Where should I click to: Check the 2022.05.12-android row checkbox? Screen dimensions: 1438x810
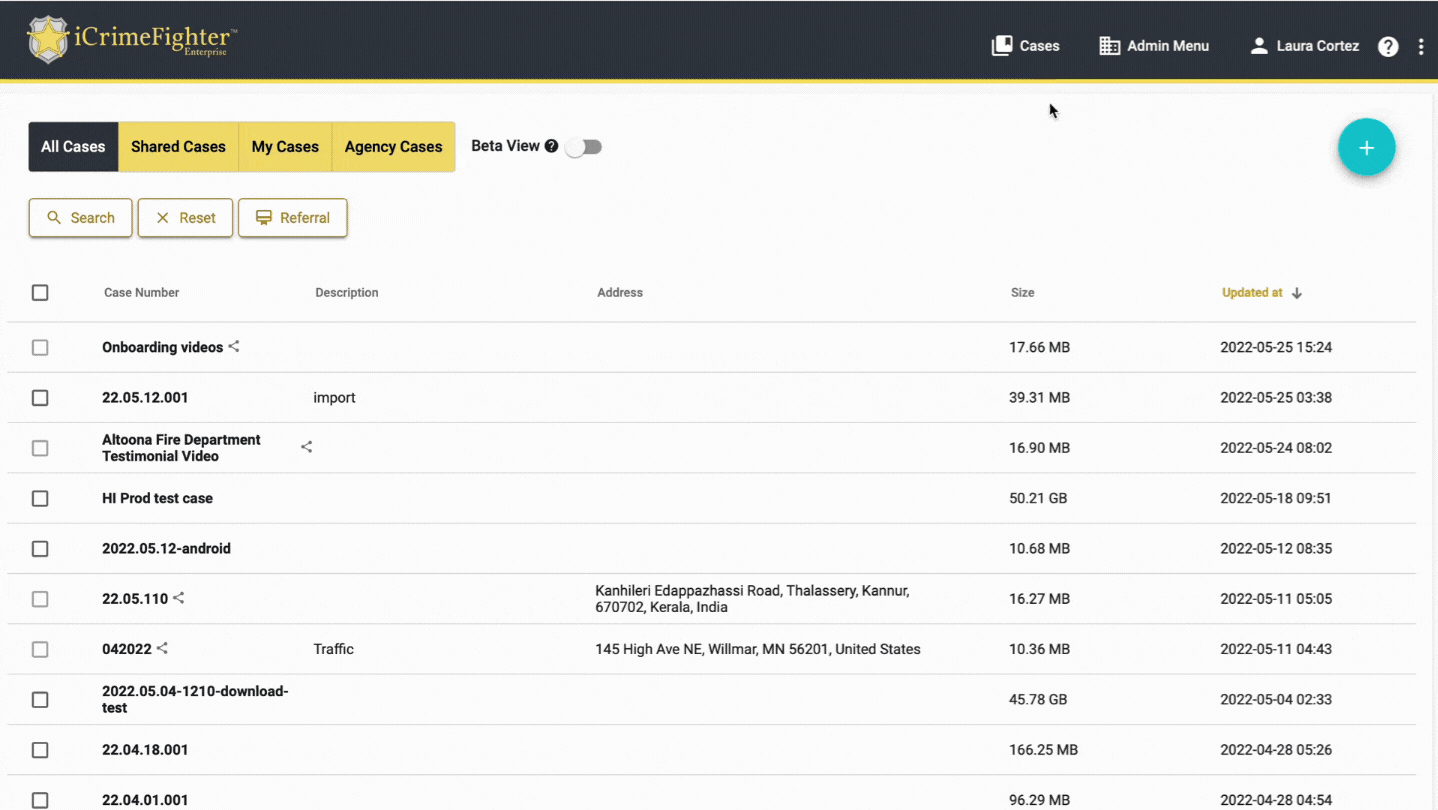point(40,549)
